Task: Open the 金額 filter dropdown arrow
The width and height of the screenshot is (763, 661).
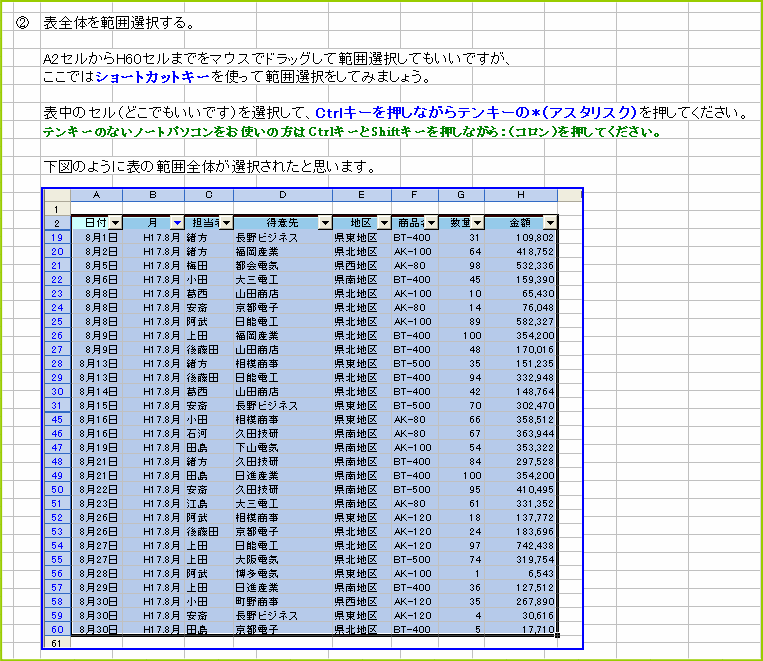Action: point(550,223)
